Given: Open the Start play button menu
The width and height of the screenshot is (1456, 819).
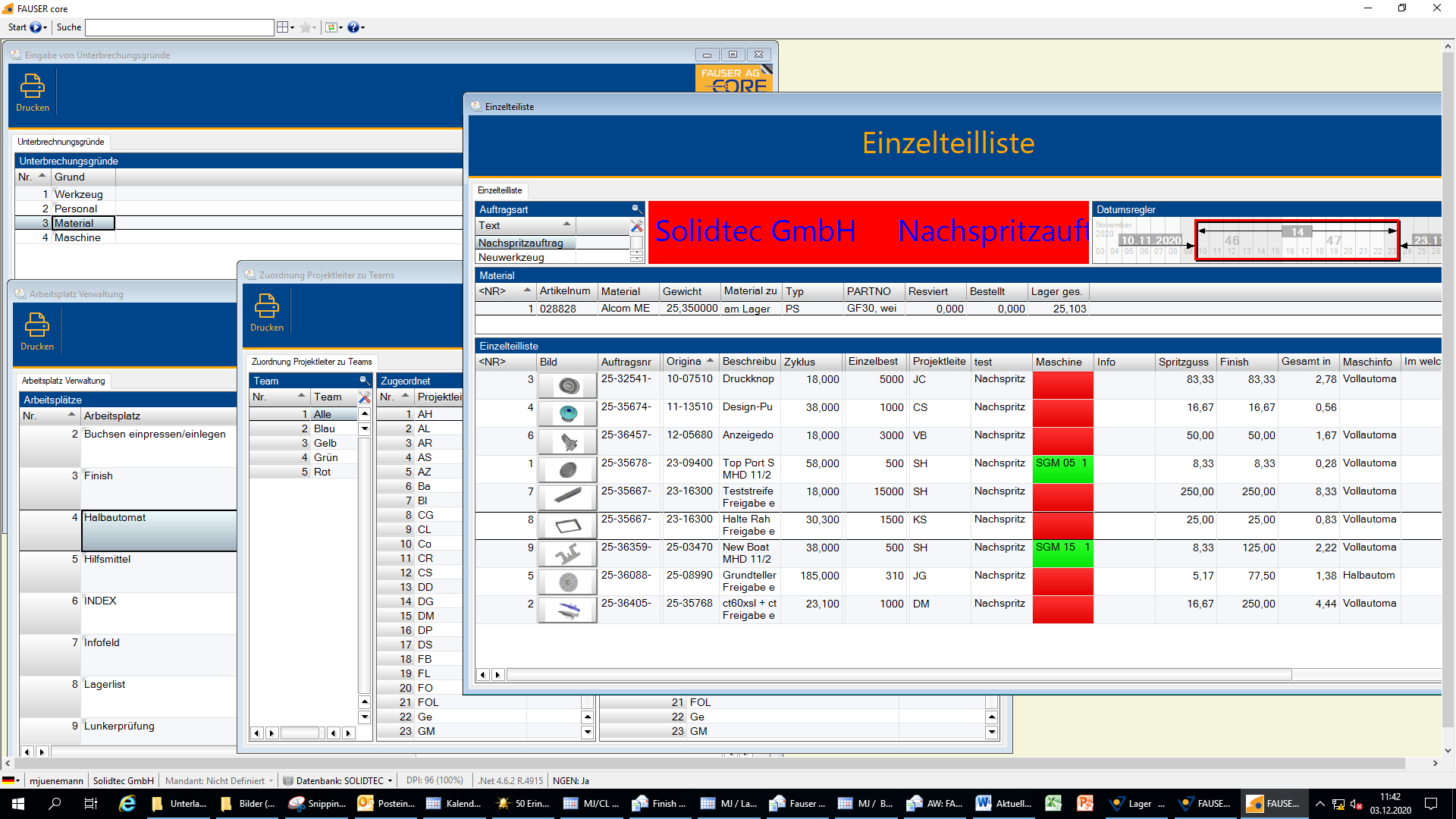Looking at the screenshot, I should tap(38, 27).
